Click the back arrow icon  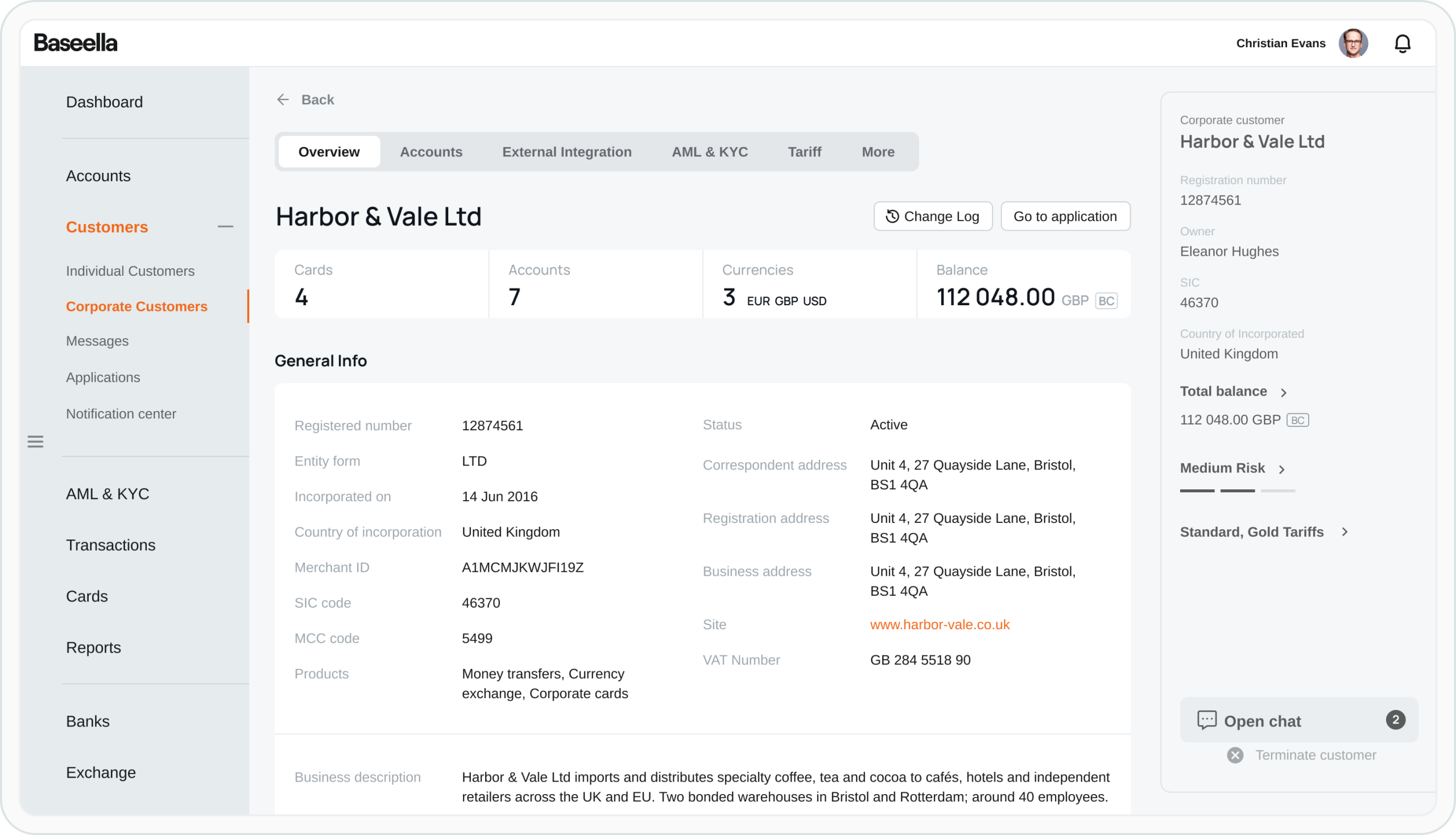283,100
